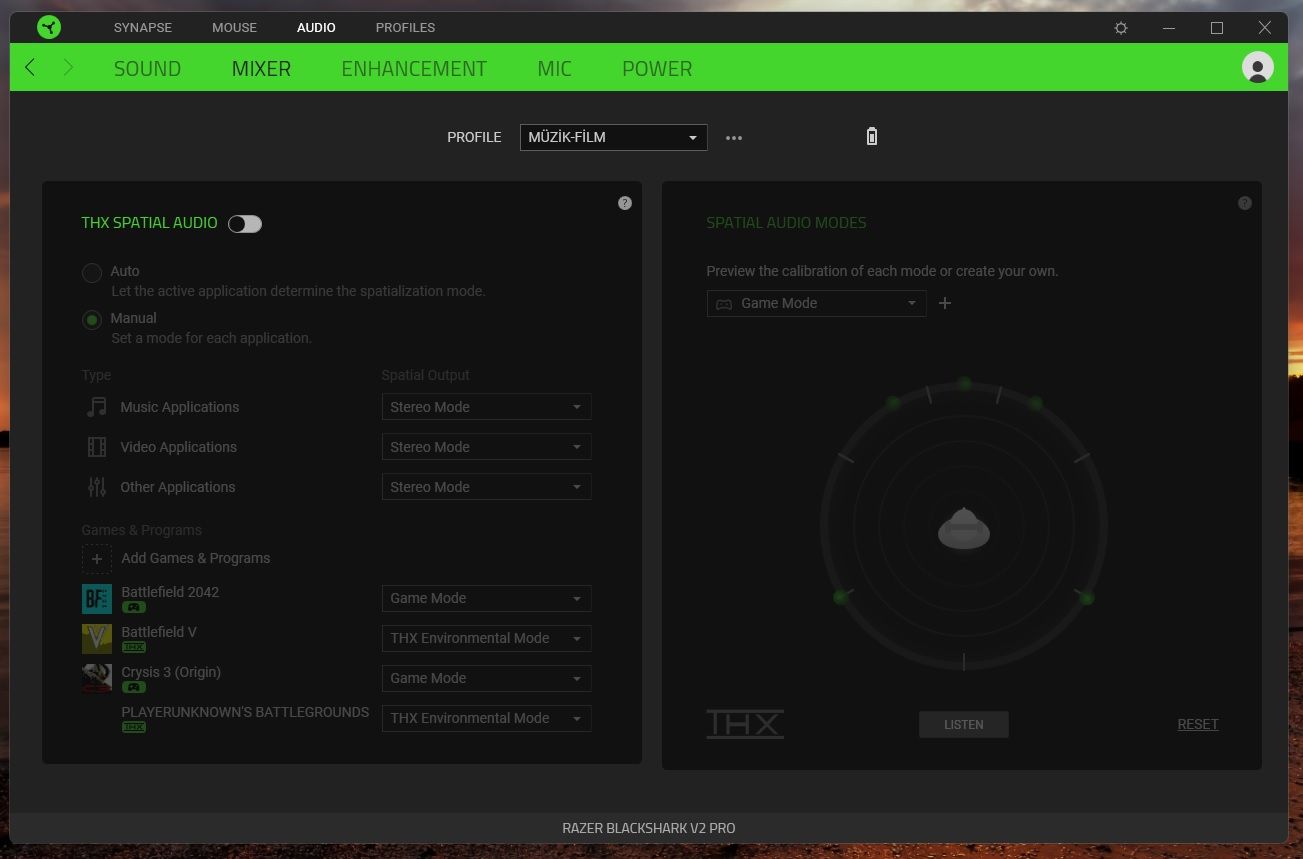Click the Battlefield 2042 game icon

[97, 599]
